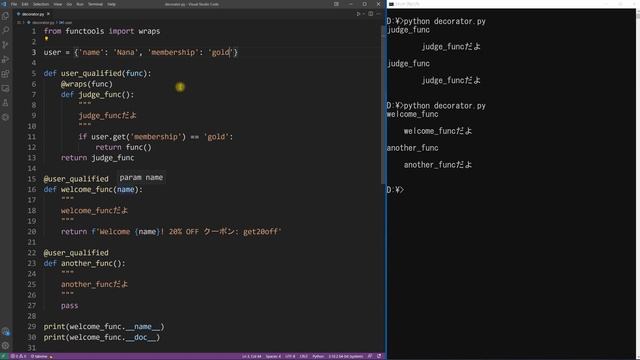
Task: Click the command prompt vertical scrollbar
Action: pyautogui.click(x=638, y=184)
